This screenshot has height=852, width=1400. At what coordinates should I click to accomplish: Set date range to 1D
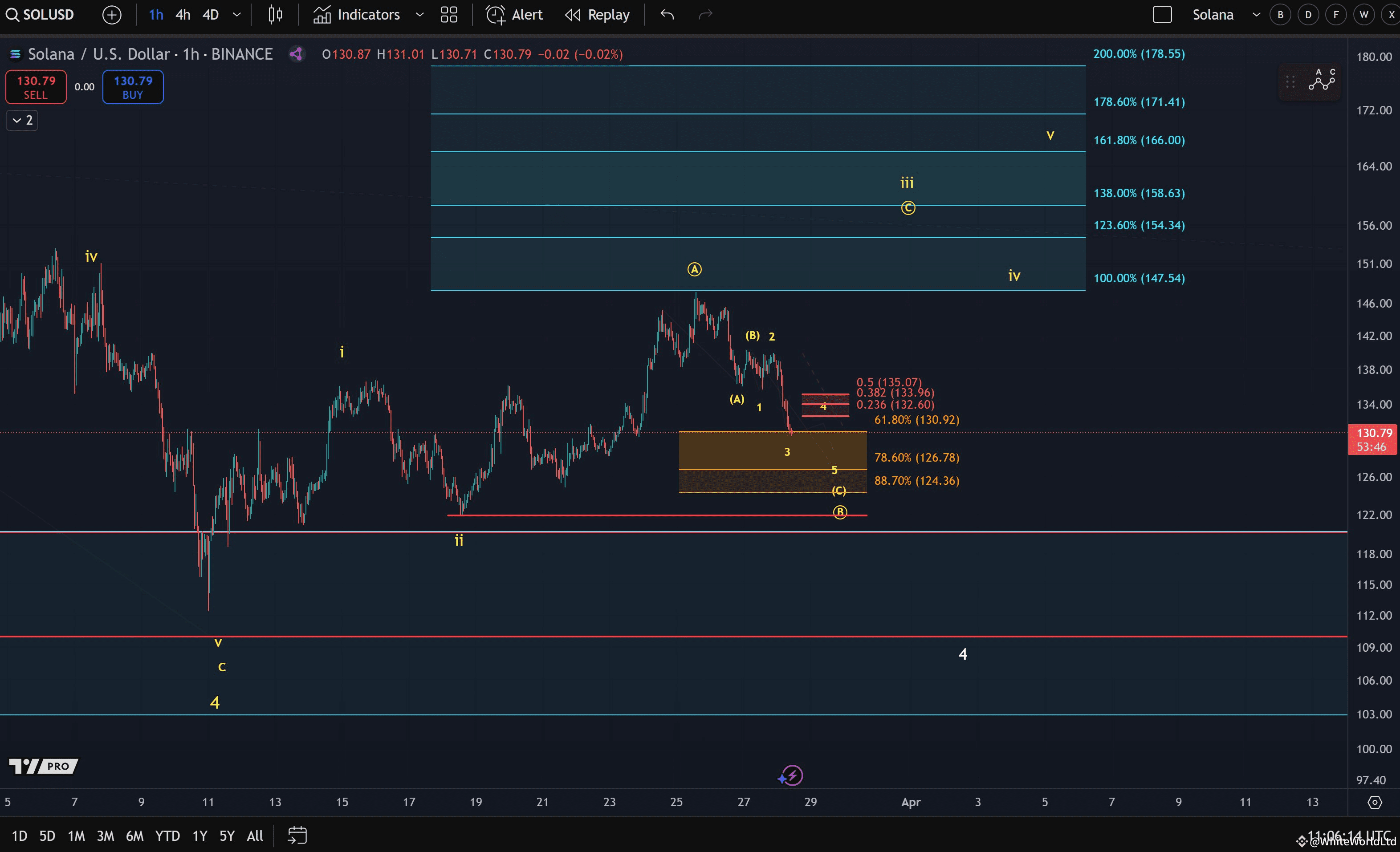click(x=20, y=836)
